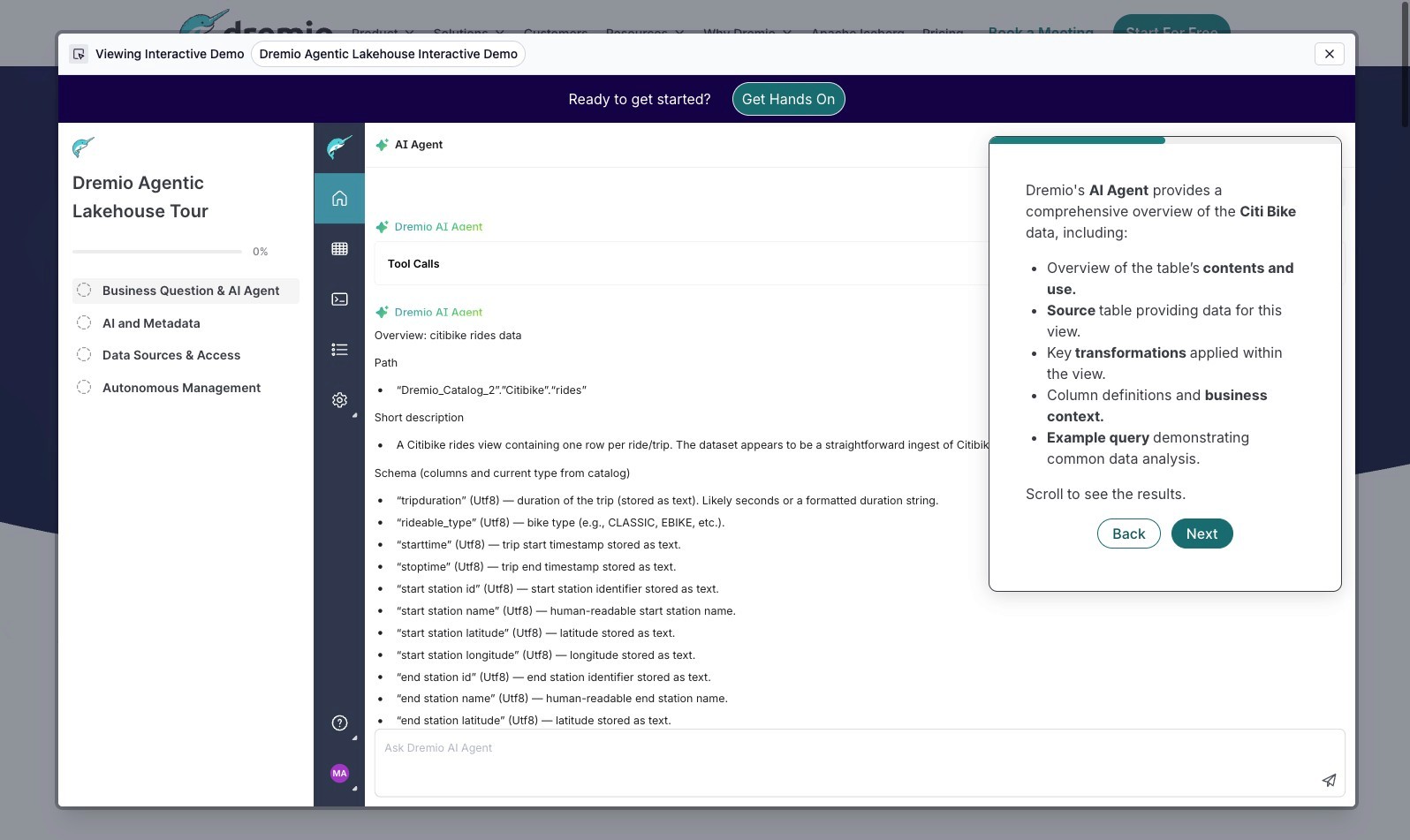The height and width of the screenshot is (840, 1410).
Task: Click "Scroll to see the results." text
Action: coord(1105,495)
